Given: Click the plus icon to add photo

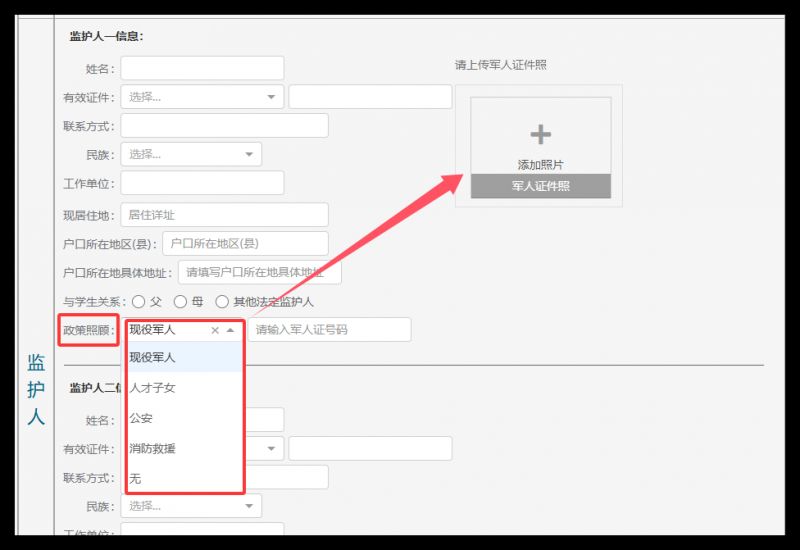Looking at the screenshot, I should click(540, 135).
